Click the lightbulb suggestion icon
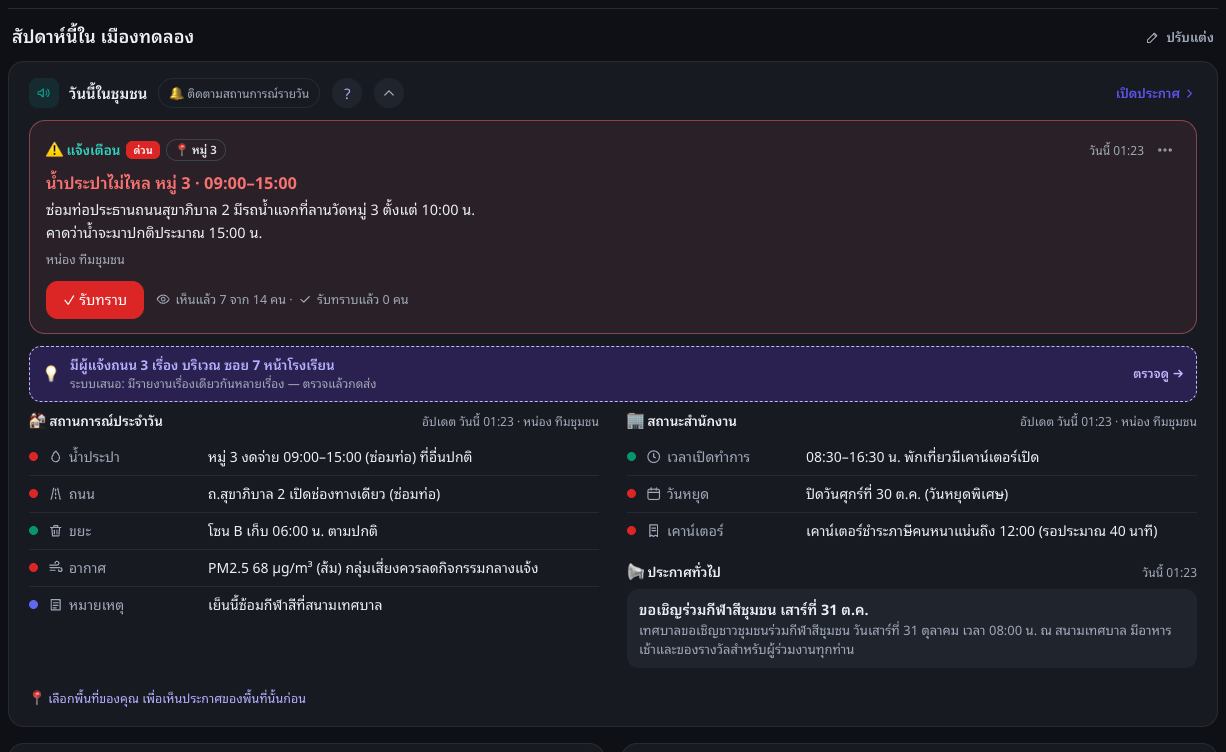 click(x=51, y=373)
